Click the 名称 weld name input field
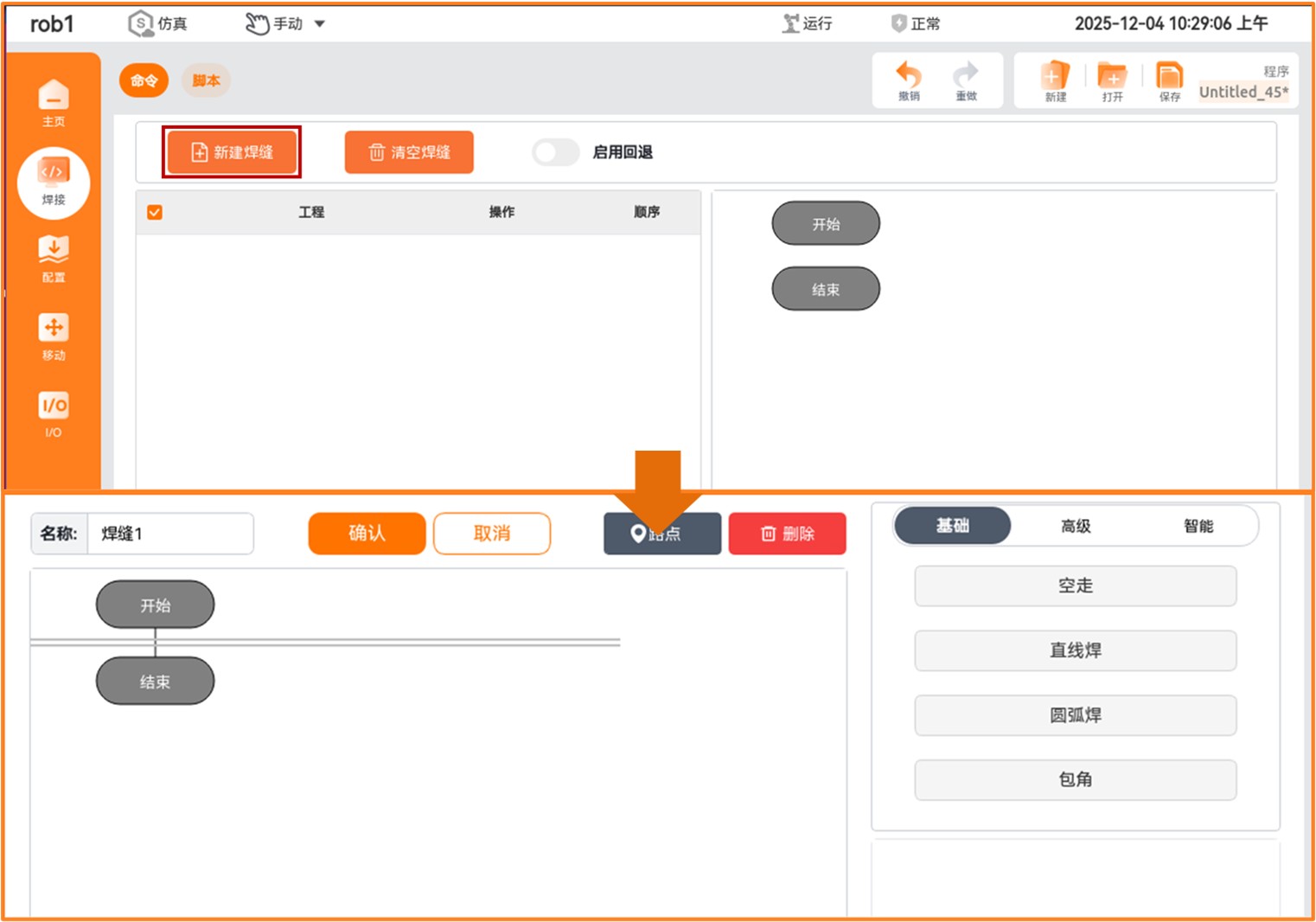 tap(170, 534)
